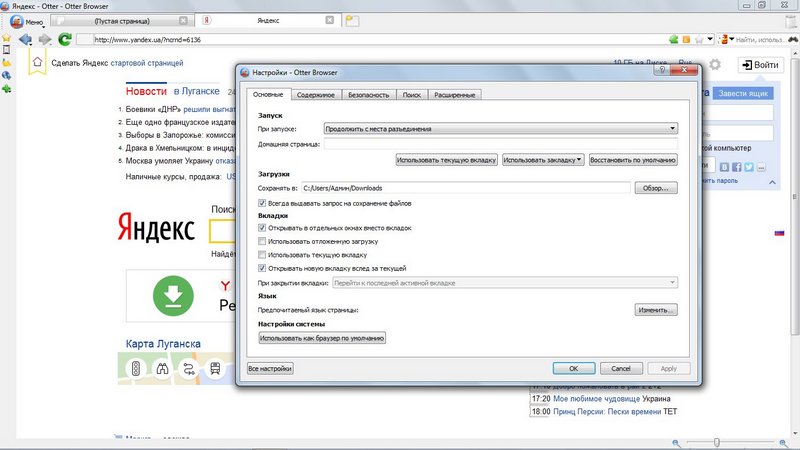Click the browser address bar URL

tap(372, 39)
